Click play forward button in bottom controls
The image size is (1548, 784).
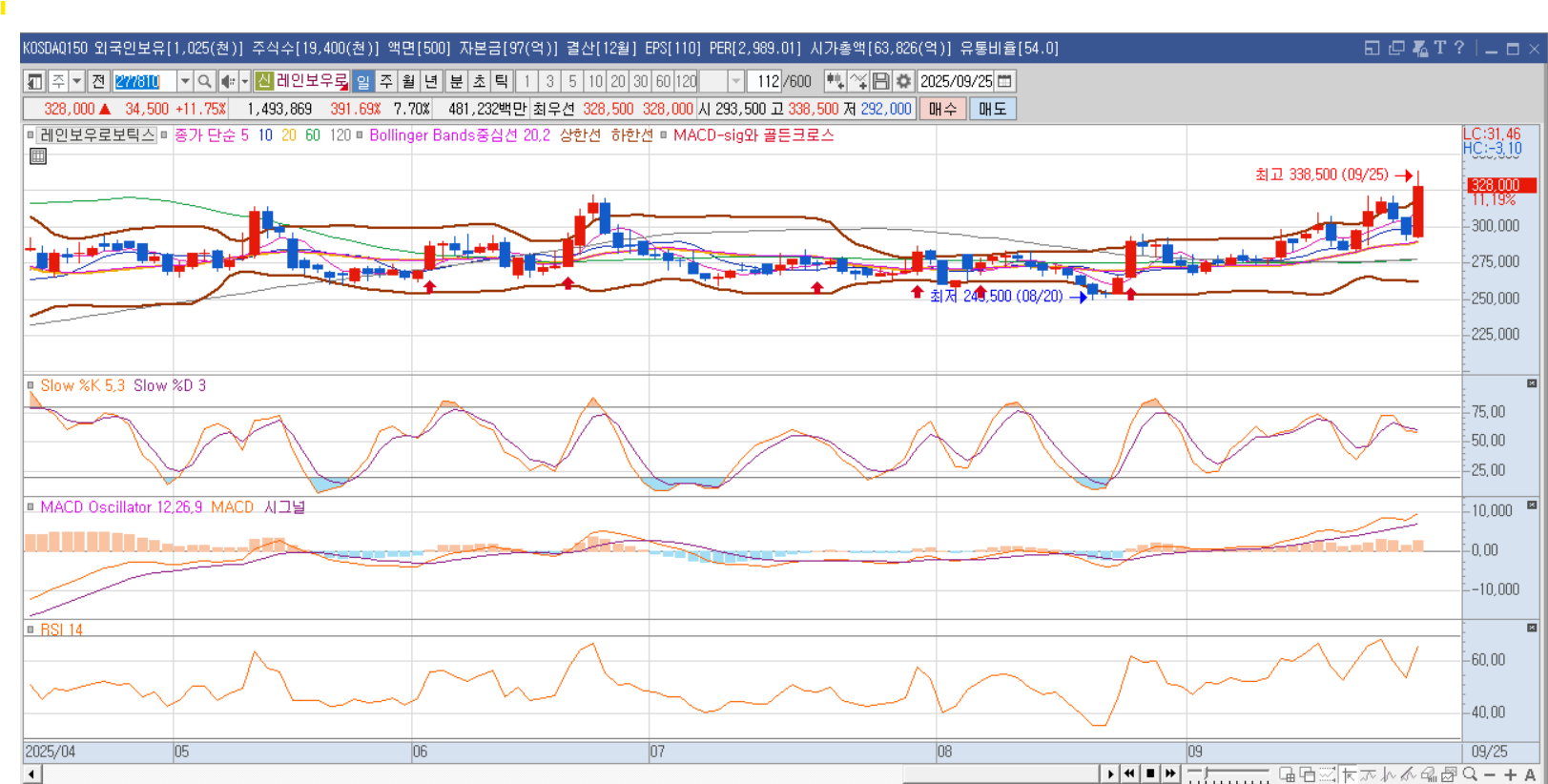click(x=1110, y=774)
